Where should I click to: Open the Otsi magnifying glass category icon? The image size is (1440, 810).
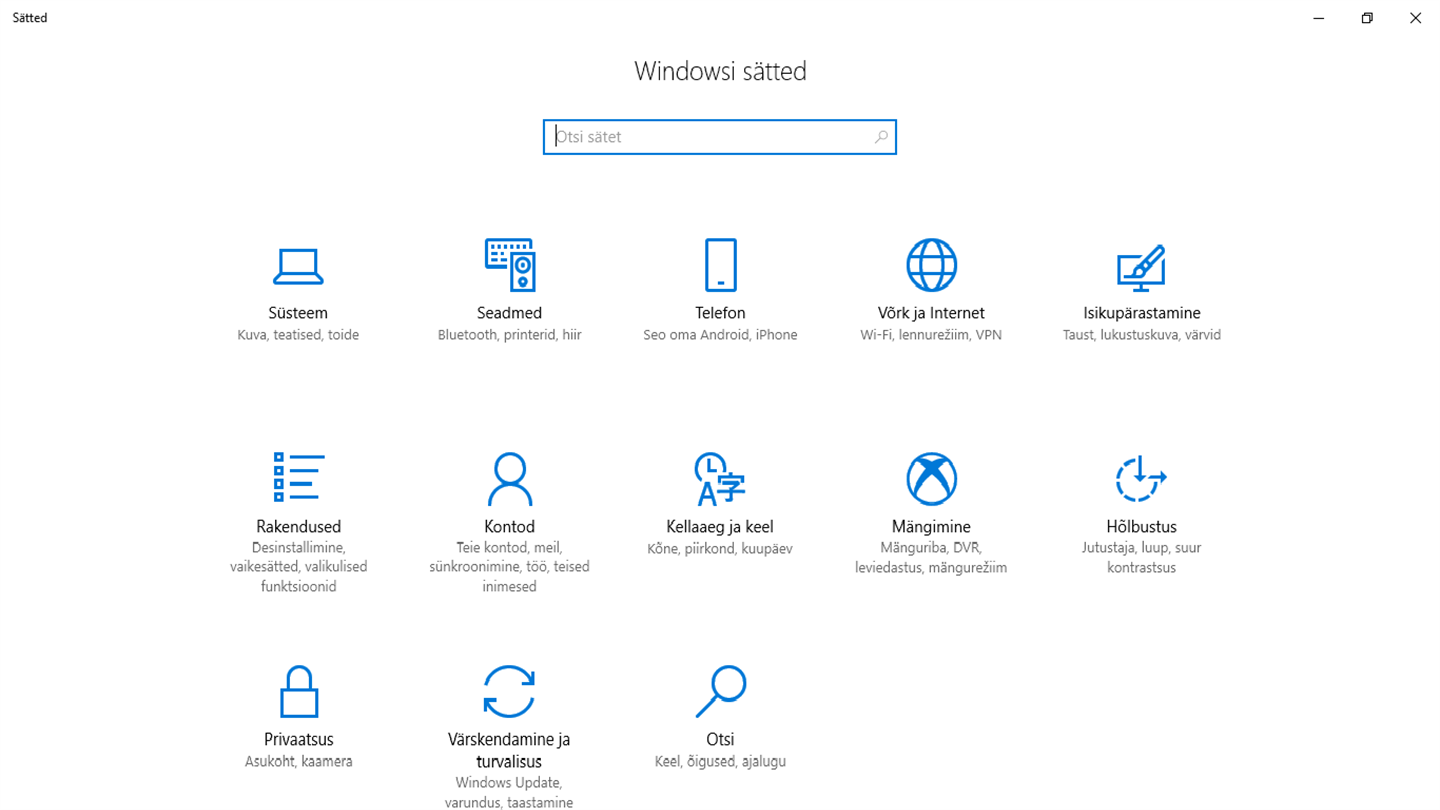(x=720, y=692)
